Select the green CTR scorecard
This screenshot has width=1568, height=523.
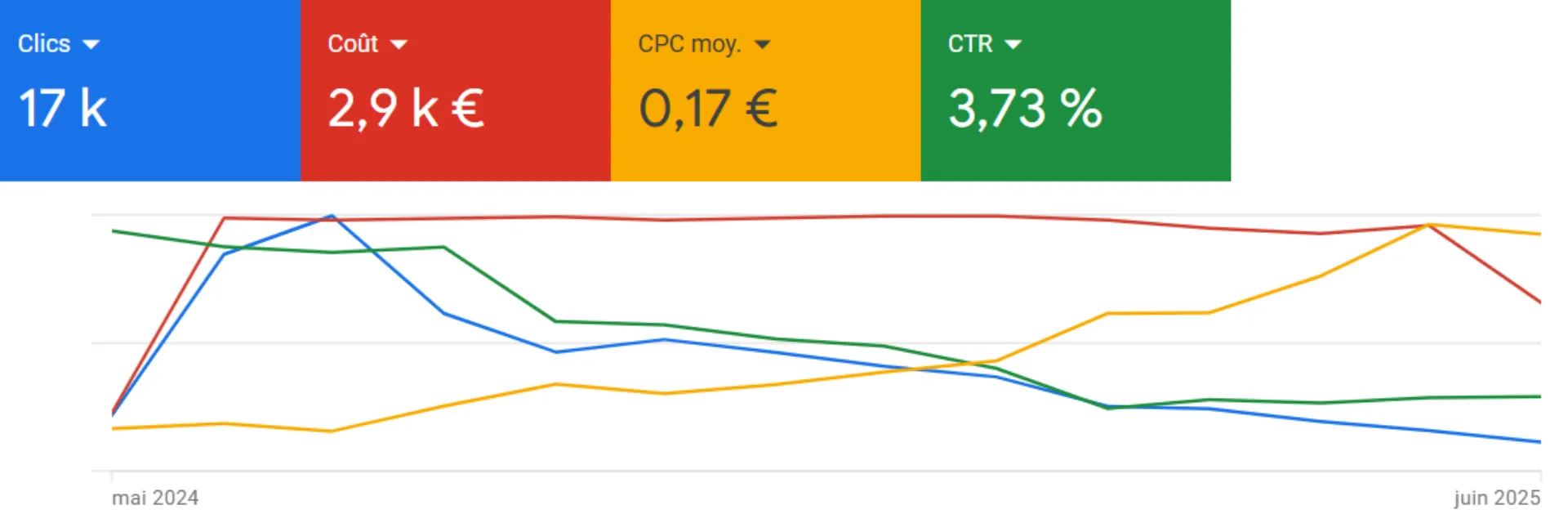(1076, 90)
